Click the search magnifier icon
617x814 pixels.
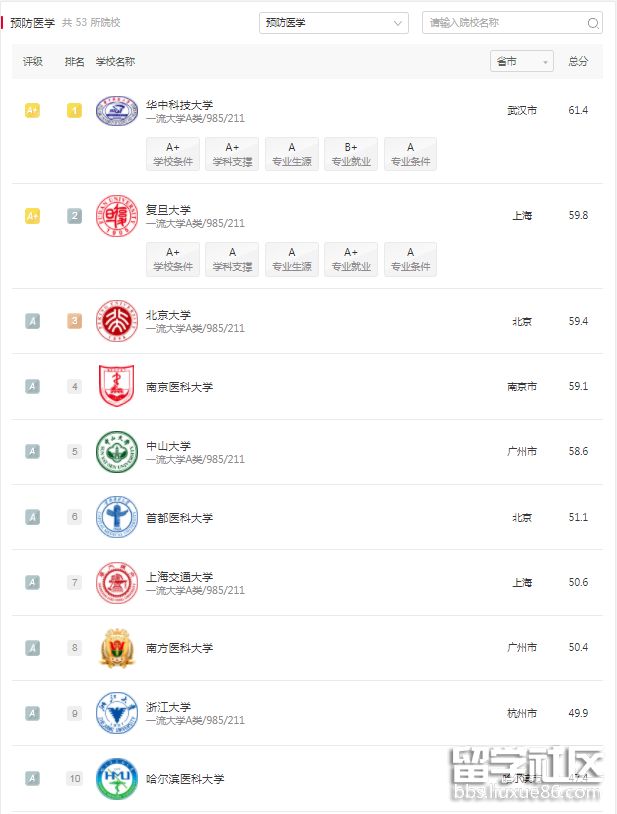click(595, 22)
